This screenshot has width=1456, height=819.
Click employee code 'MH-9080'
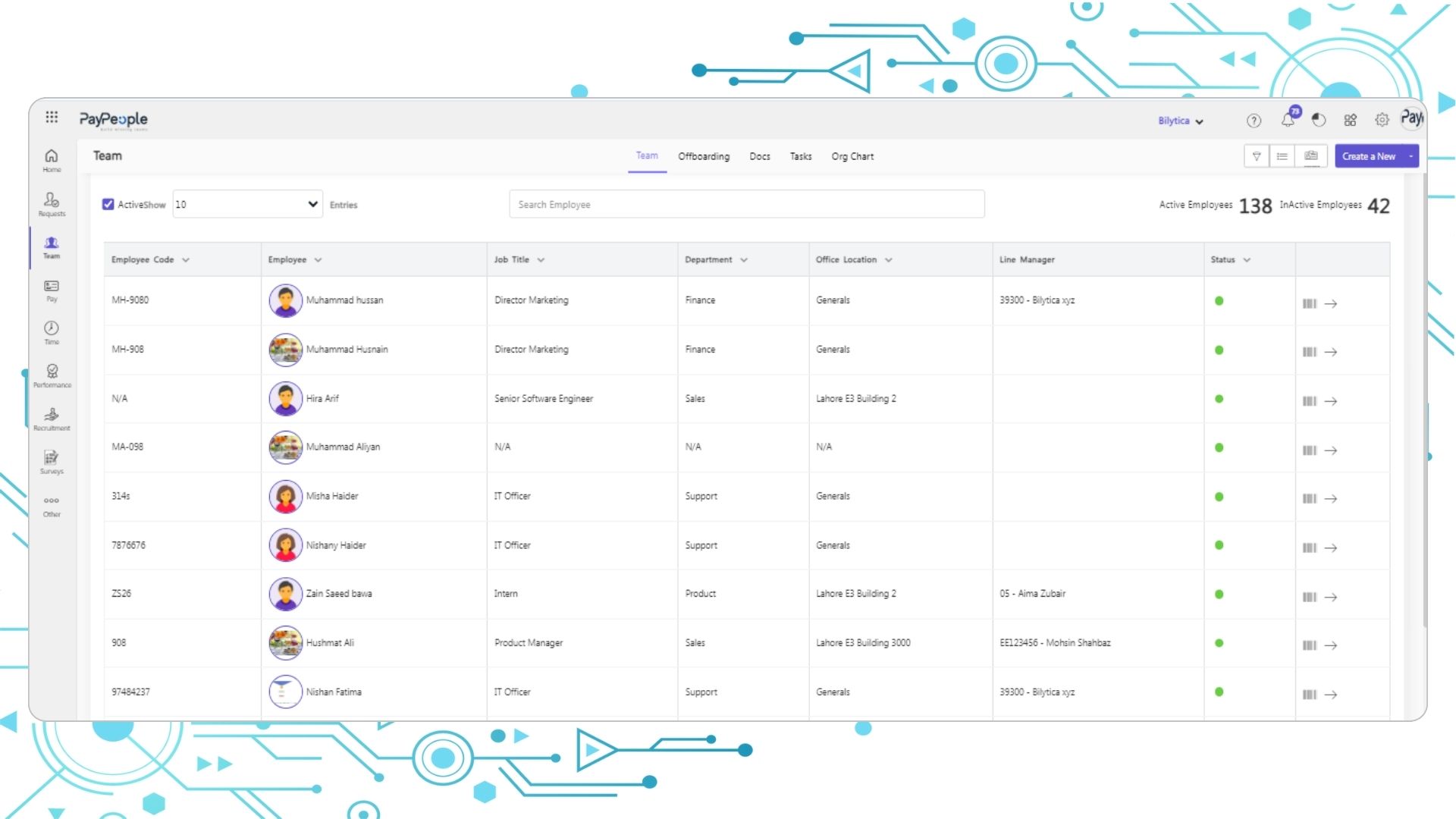[130, 300]
